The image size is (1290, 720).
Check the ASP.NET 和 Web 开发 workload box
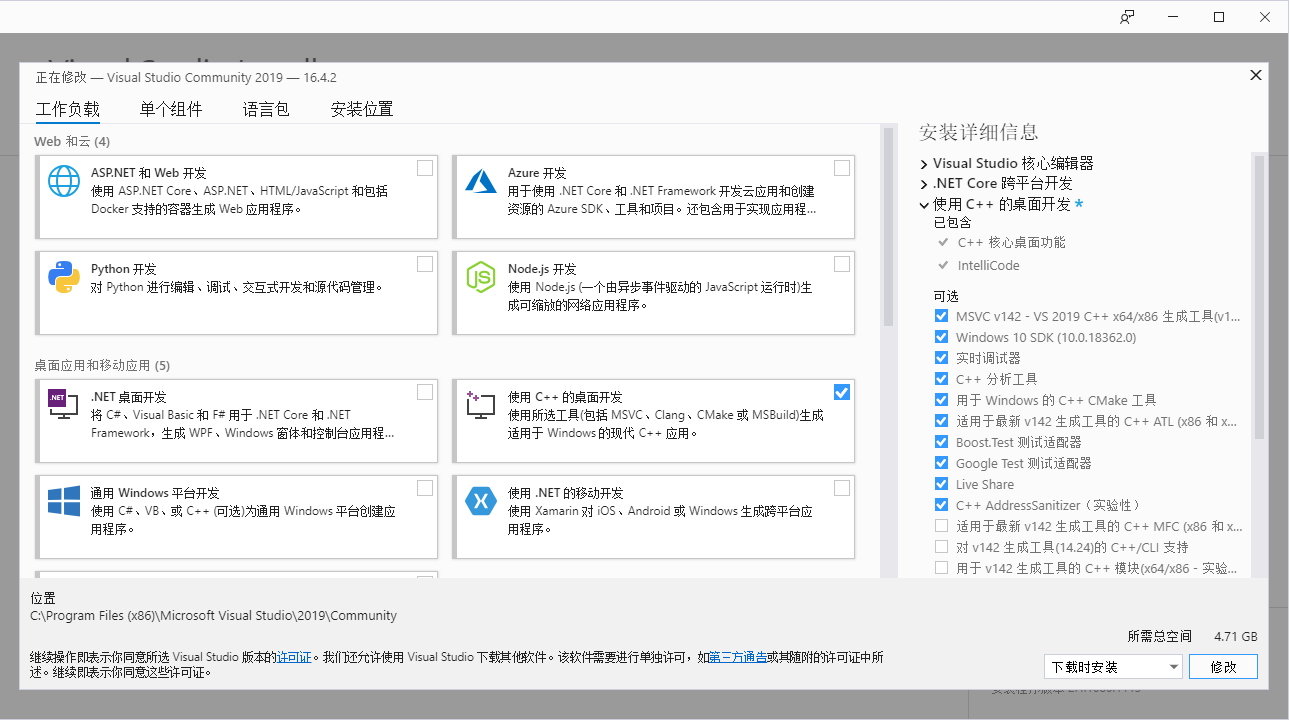425,168
